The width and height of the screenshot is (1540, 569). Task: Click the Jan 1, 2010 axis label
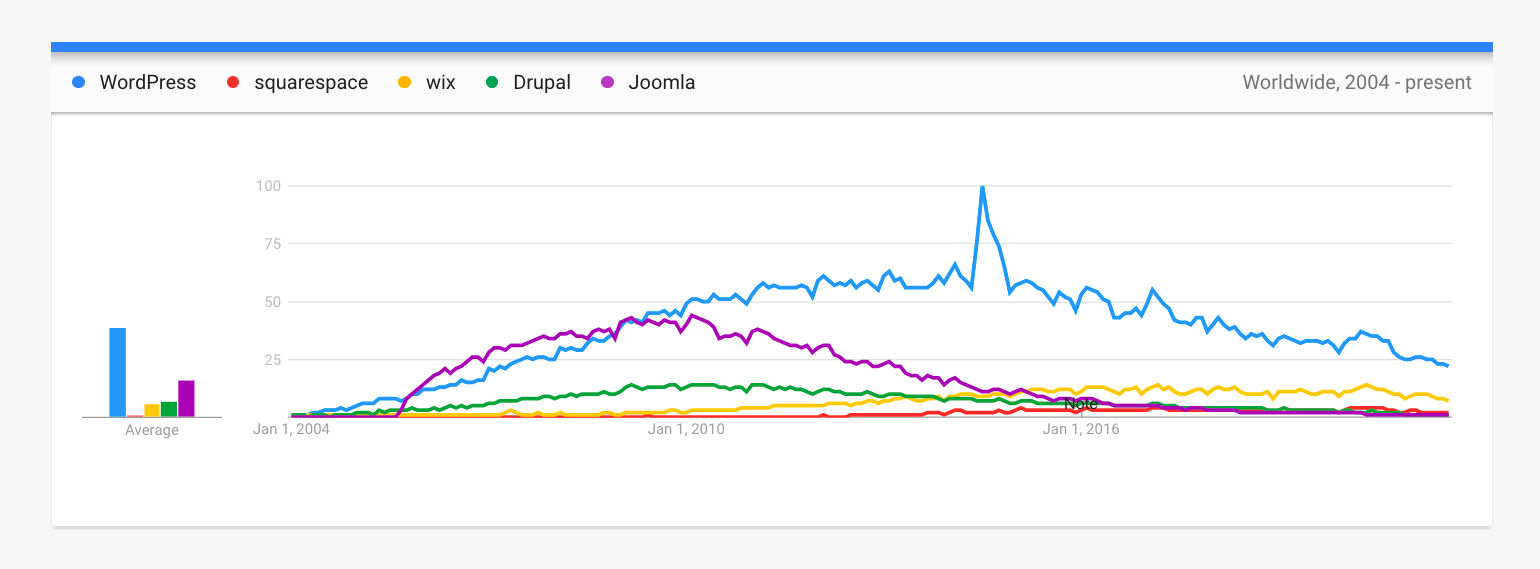pyautogui.click(x=685, y=430)
